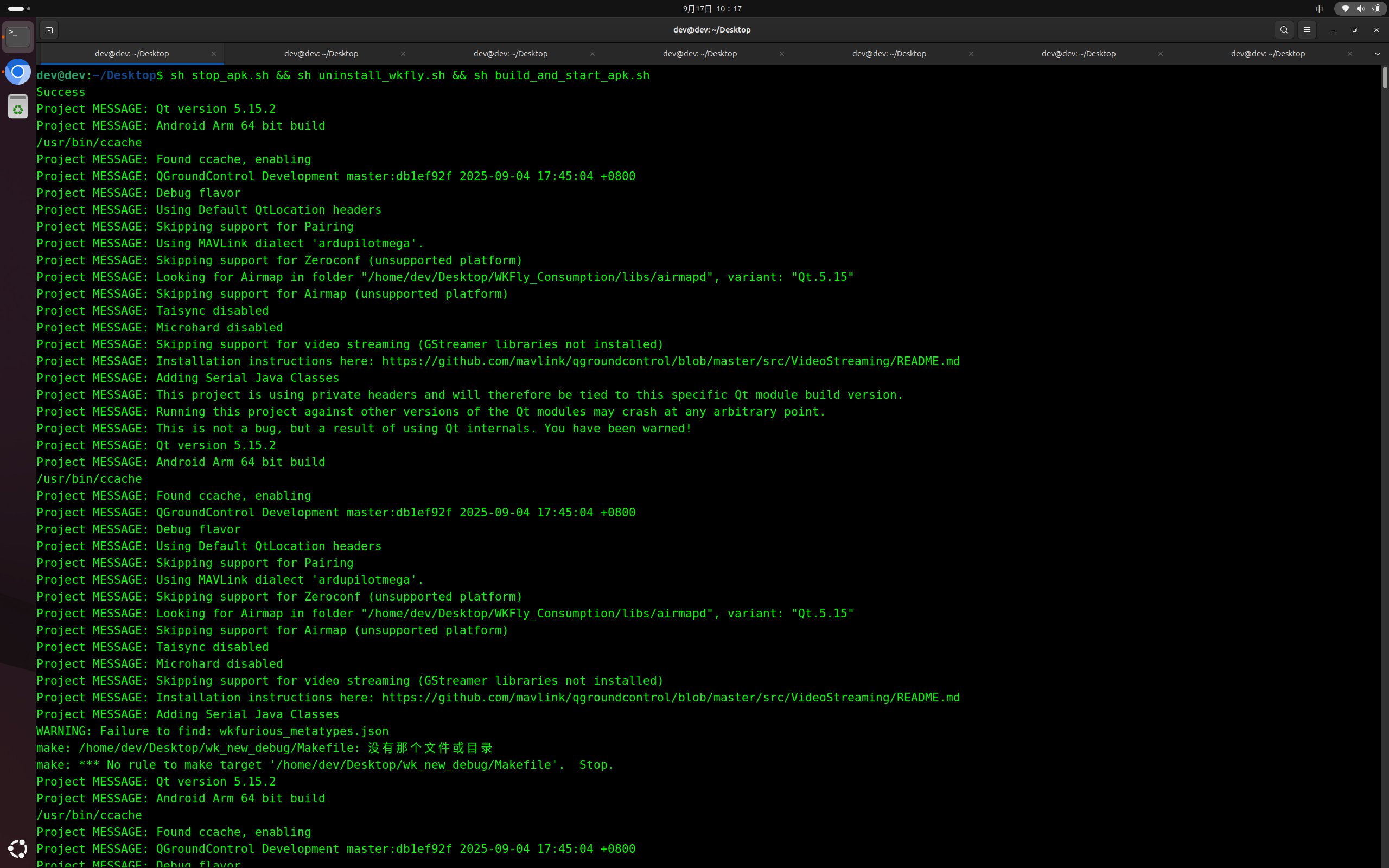The image size is (1389, 868).
Task: Switch to the fourth terminal tab
Action: [700, 53]
